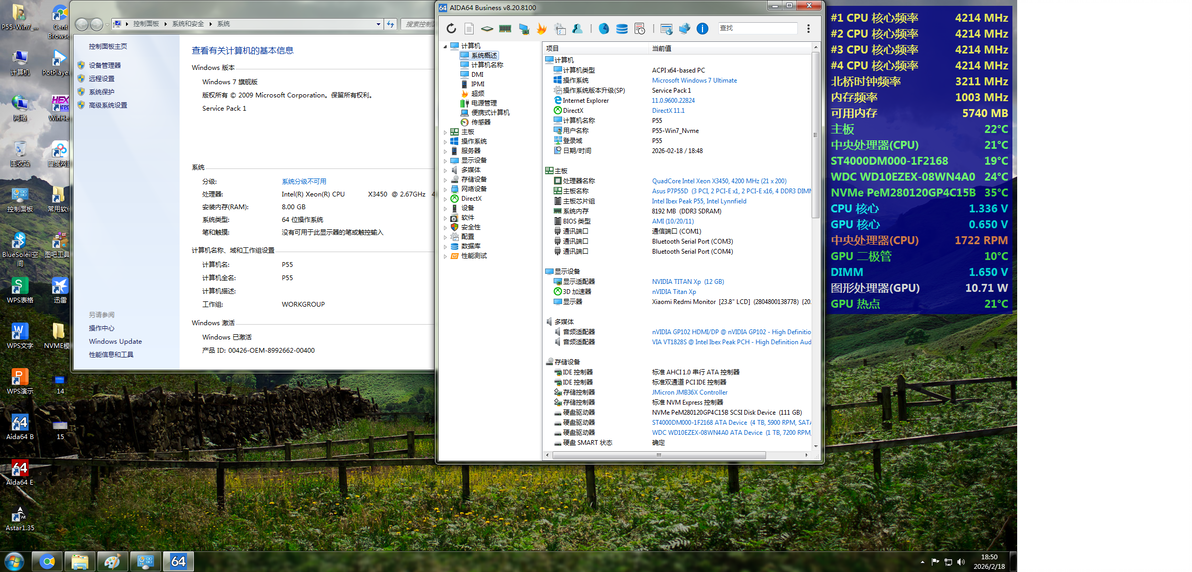Expand the 多媒体 tree node
The height and width of the screenshot is (572, 1192).
click(x=445, y=170)
